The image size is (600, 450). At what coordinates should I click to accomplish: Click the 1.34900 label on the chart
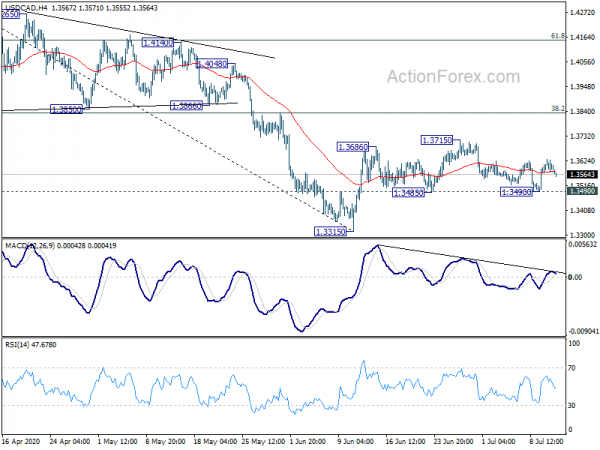pos(517,192)
